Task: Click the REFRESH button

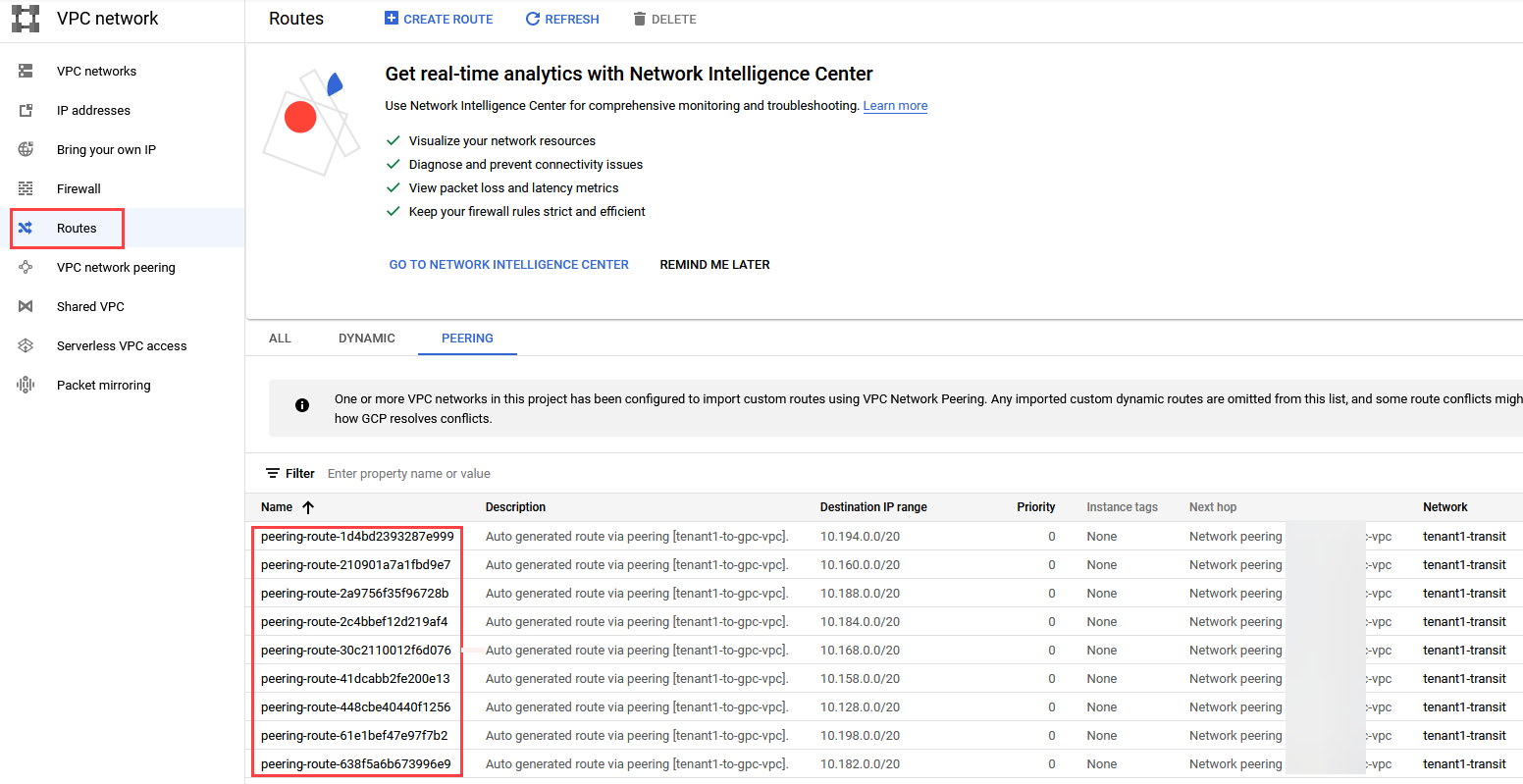Action: click(562, 19)
